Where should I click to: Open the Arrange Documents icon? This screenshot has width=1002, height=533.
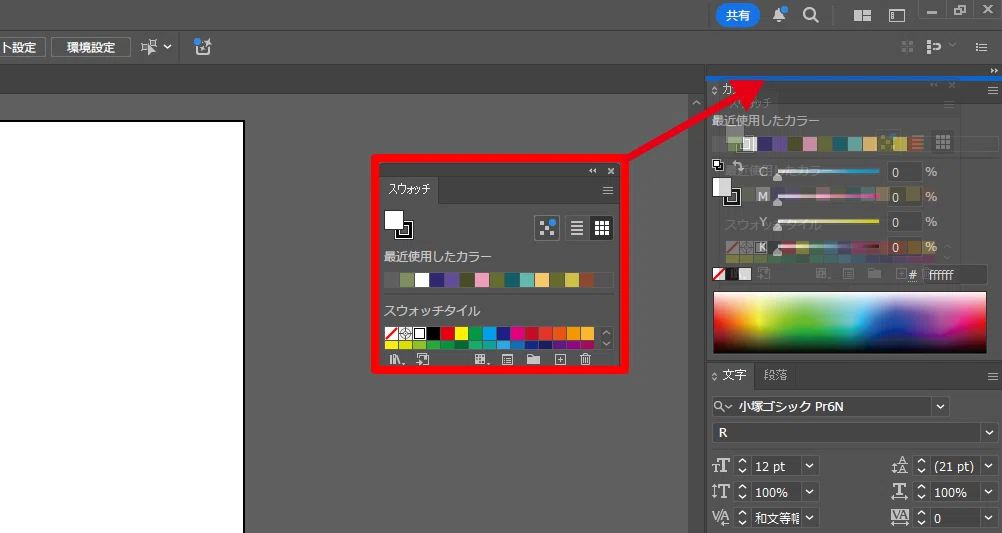coord(863,15)
